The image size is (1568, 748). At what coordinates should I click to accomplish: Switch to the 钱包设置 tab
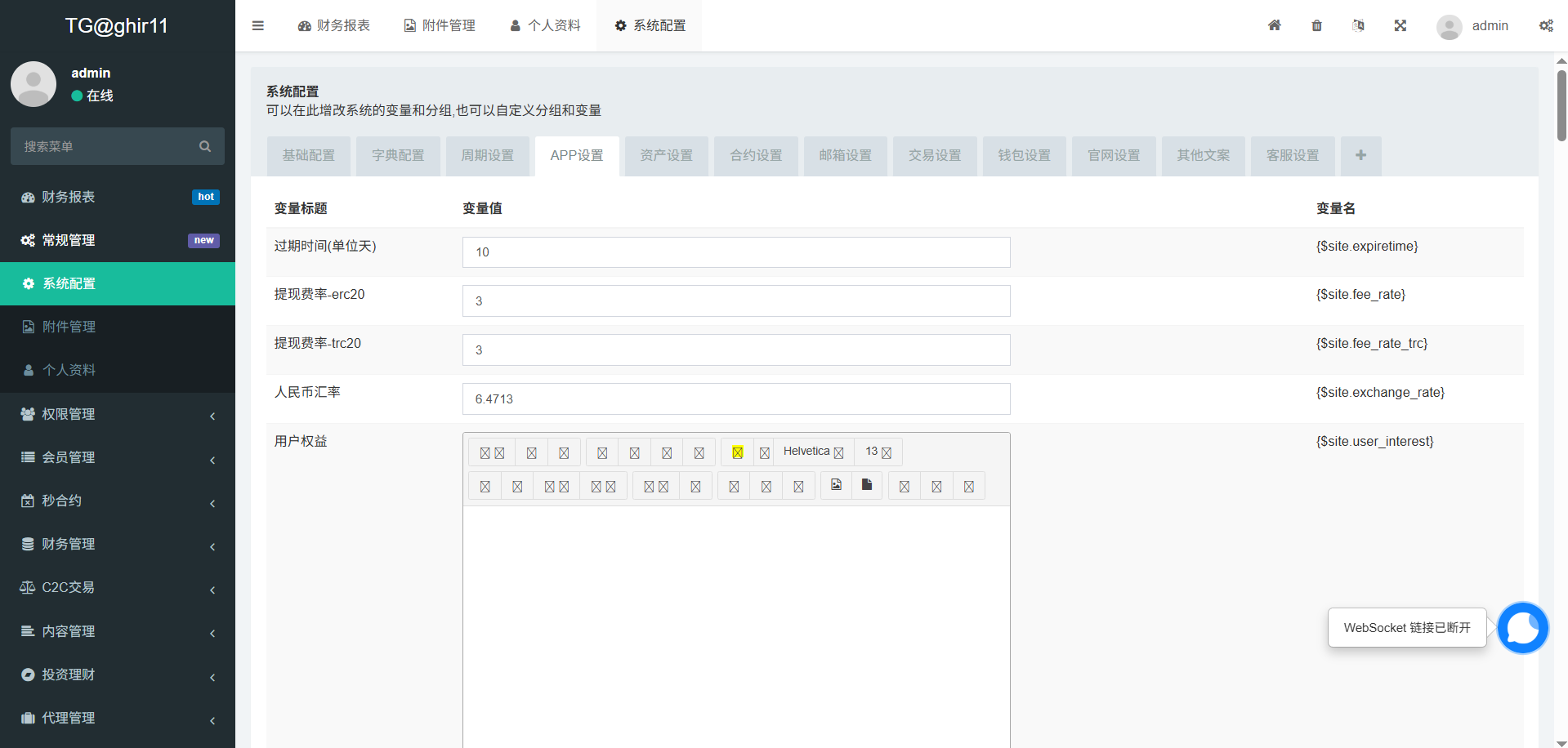click(1024, 155)
